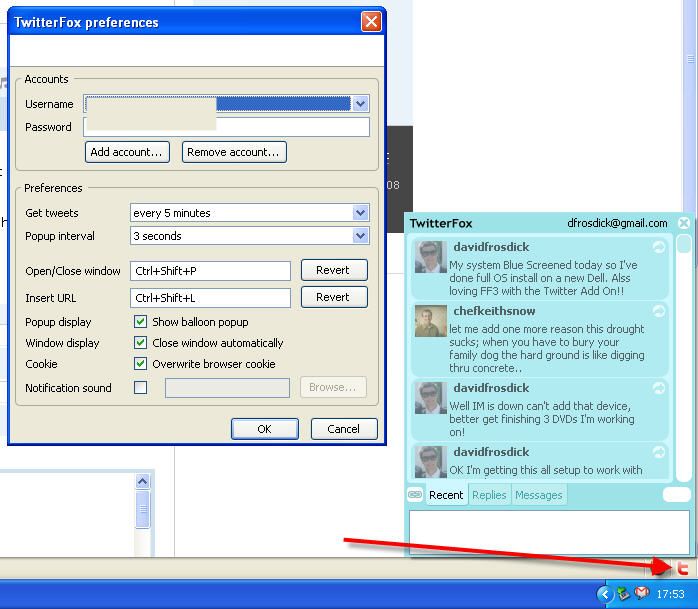Click davidfrosdick name on Blue Screened tweet
This screenshot has height=609, width=698.
491,247
